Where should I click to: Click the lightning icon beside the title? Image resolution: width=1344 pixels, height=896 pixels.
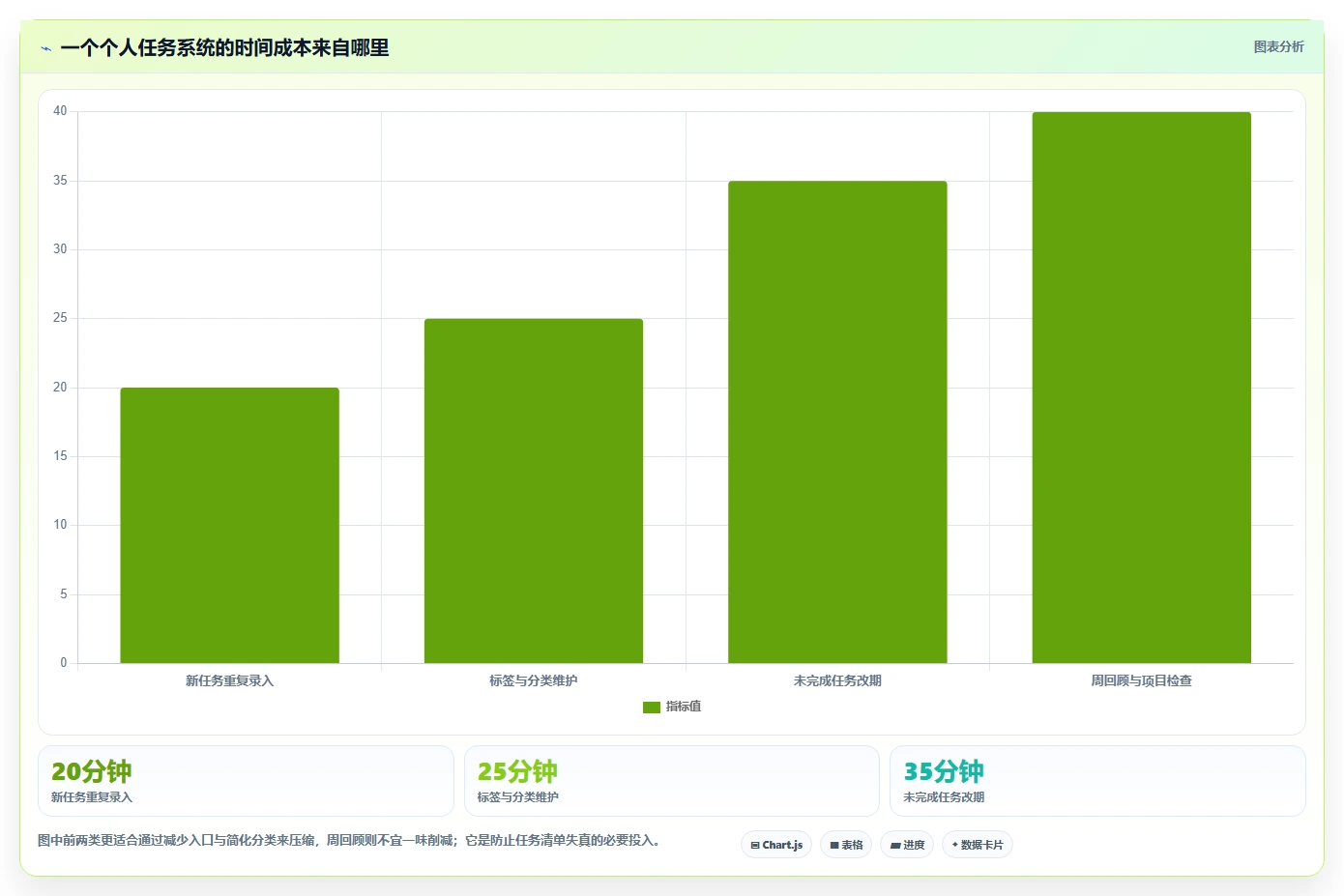coord(45,48)
